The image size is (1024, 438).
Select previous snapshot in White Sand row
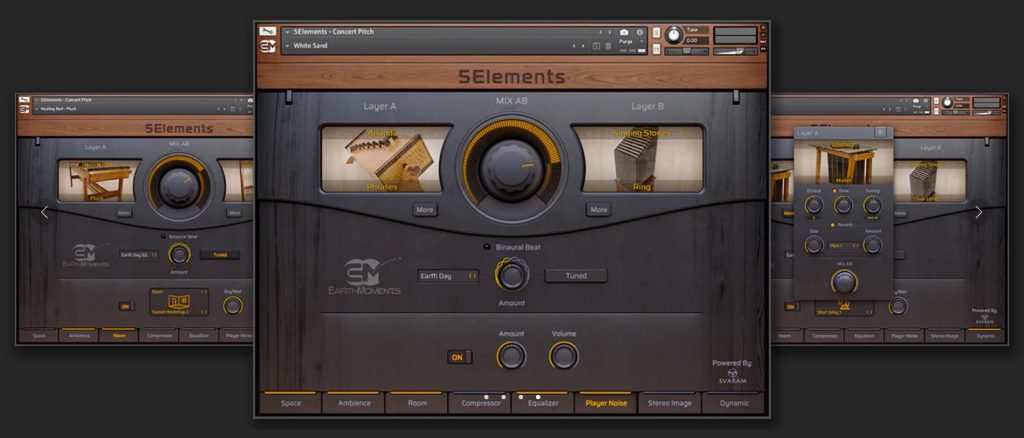tap(575, 46)
